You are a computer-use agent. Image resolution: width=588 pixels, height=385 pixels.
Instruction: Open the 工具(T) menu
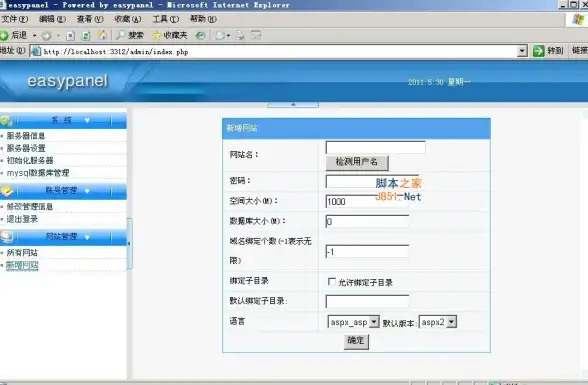pyautogui.click(x=166, y=19)
